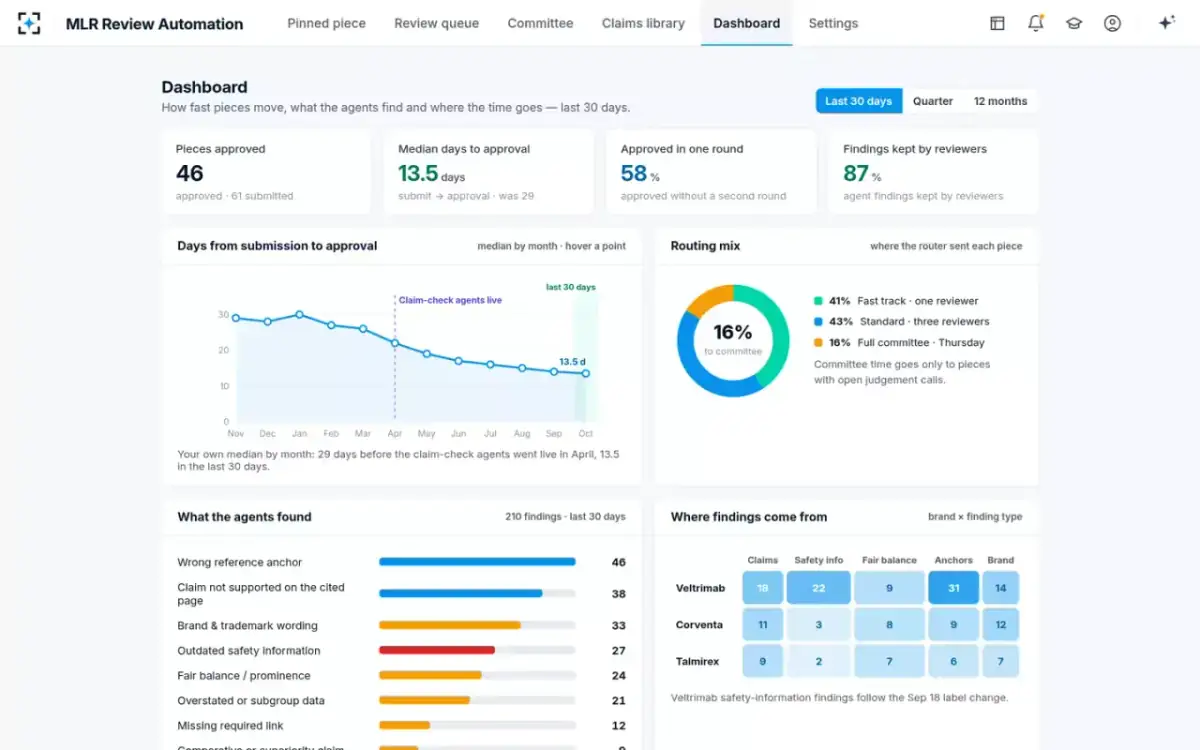The height and width of the screenshot is (750, 1200).
Task: Click the Wrong reference anchor bar
Action: [477, 562]
